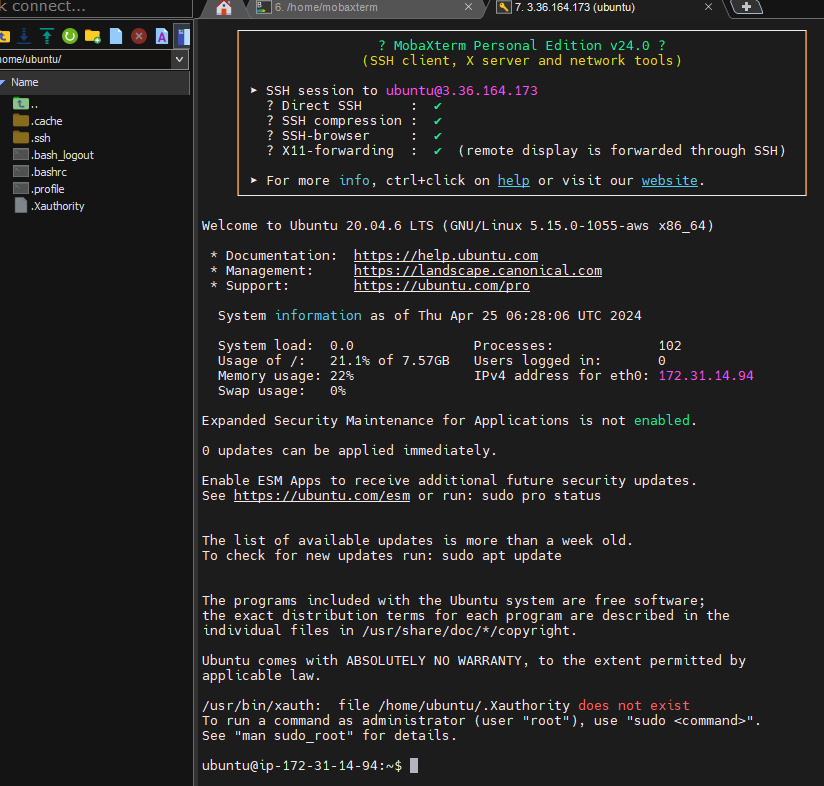824x786 pixels.
Task: Click the download selected files icon
Action: pyautogui.click(x=24, y=36)
